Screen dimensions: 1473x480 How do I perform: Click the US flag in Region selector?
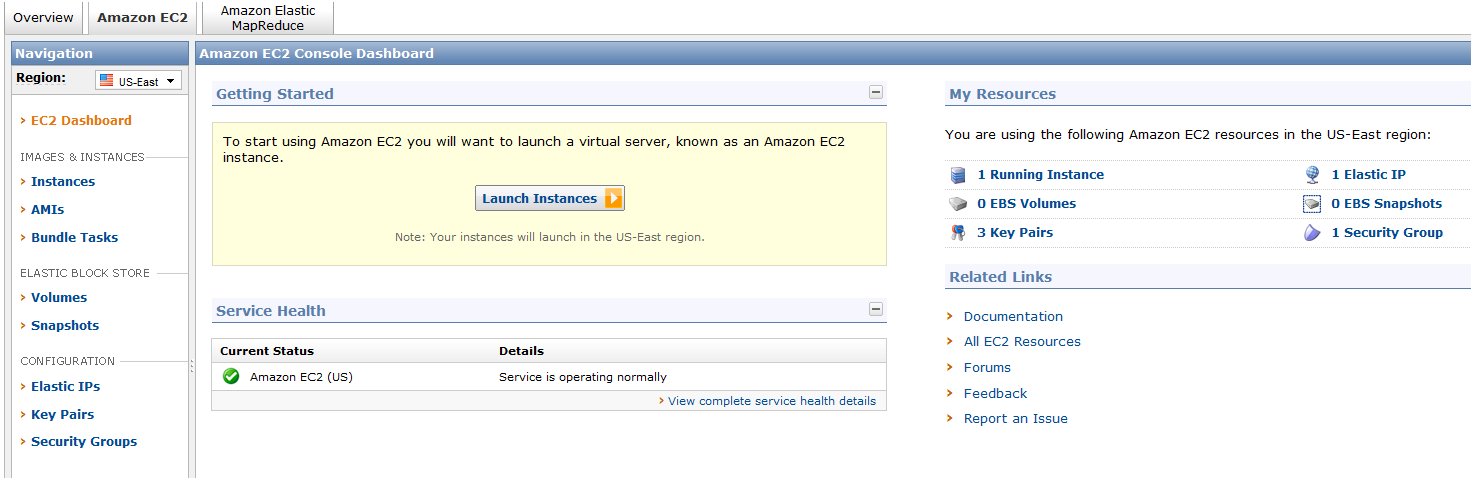click(x=106, y=81)
